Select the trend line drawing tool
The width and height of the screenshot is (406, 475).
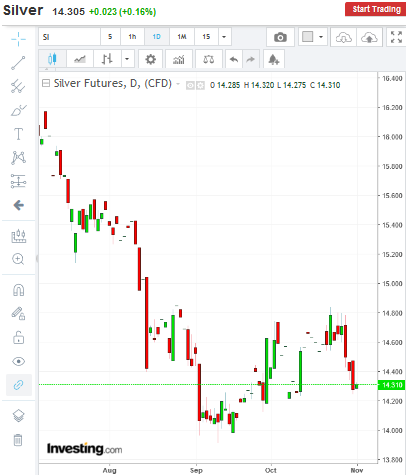coord(18,63)
